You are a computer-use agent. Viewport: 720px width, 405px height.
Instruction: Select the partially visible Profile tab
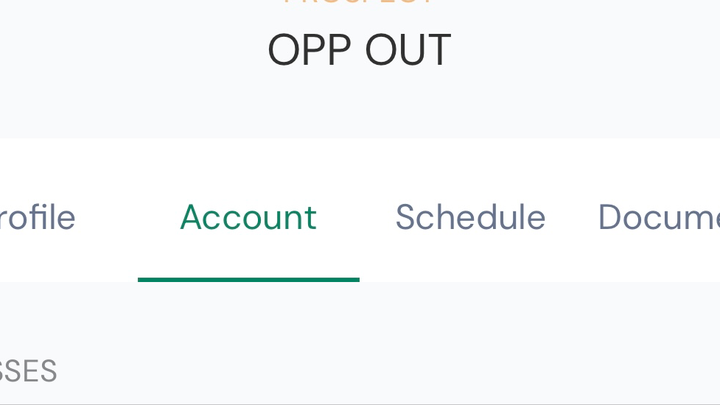pos(38,217)
